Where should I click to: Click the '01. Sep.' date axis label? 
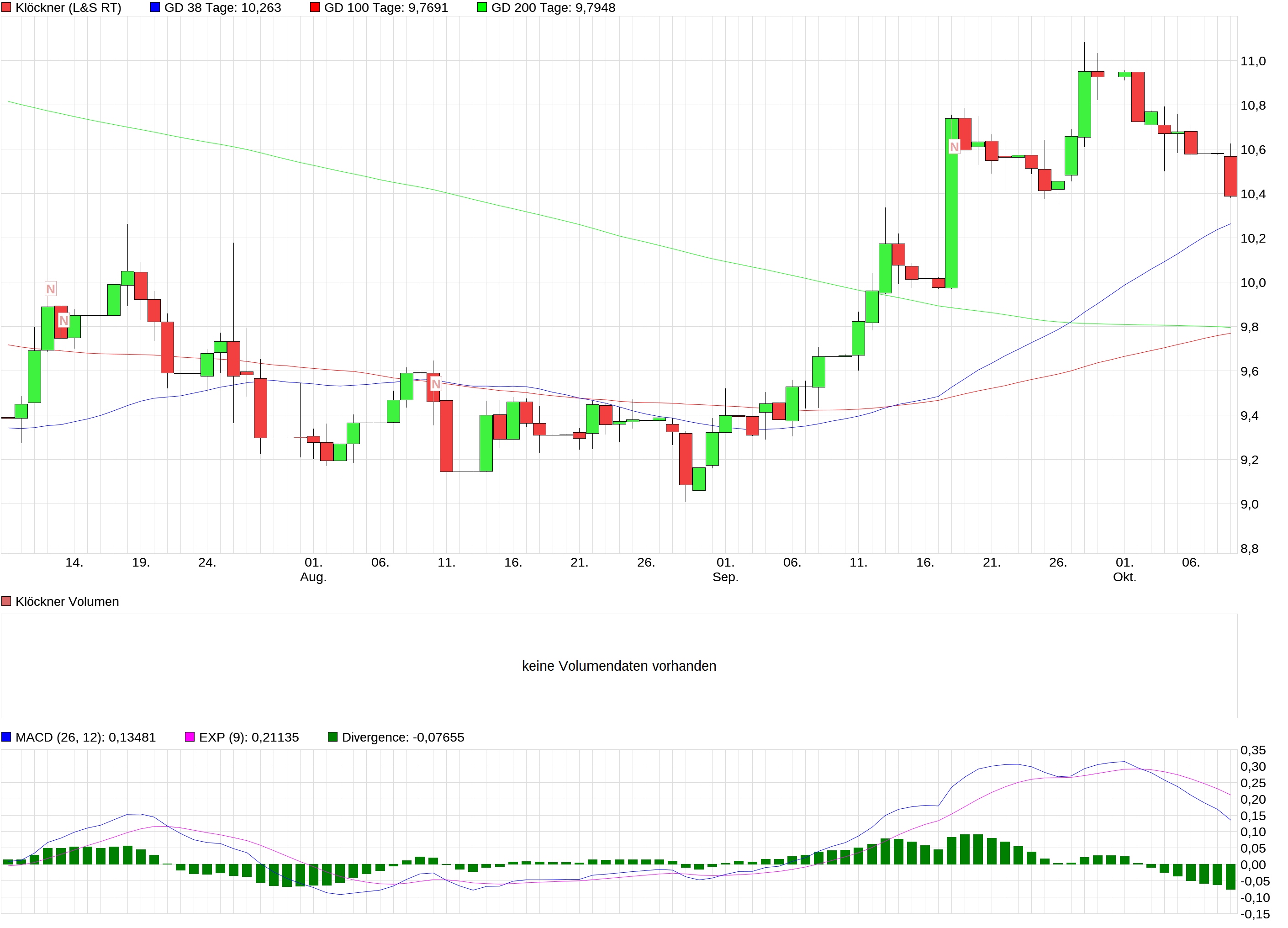click(x=725, y=569)
